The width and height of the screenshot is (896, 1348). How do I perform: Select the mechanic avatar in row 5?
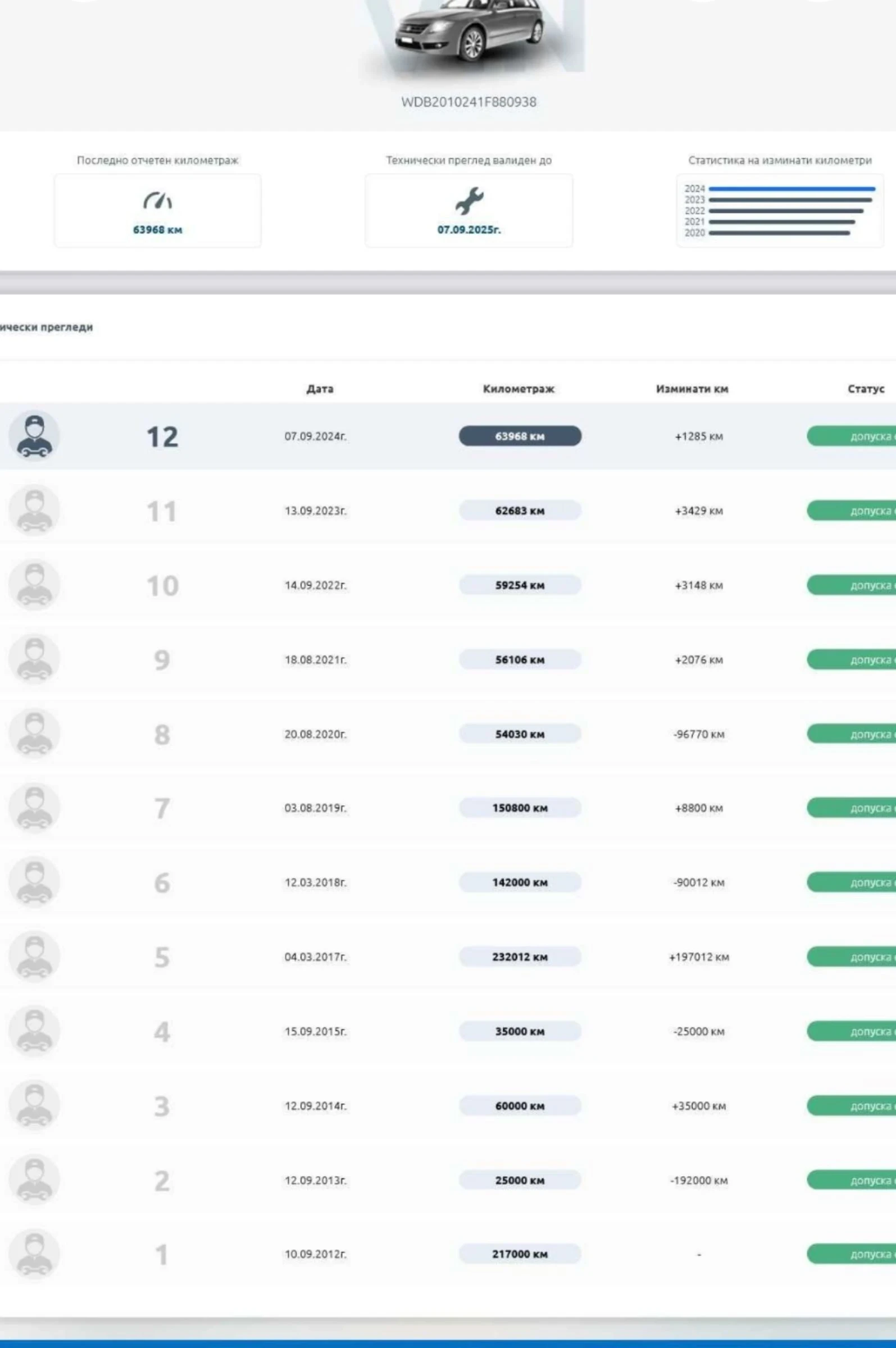(x=34, y=956)
